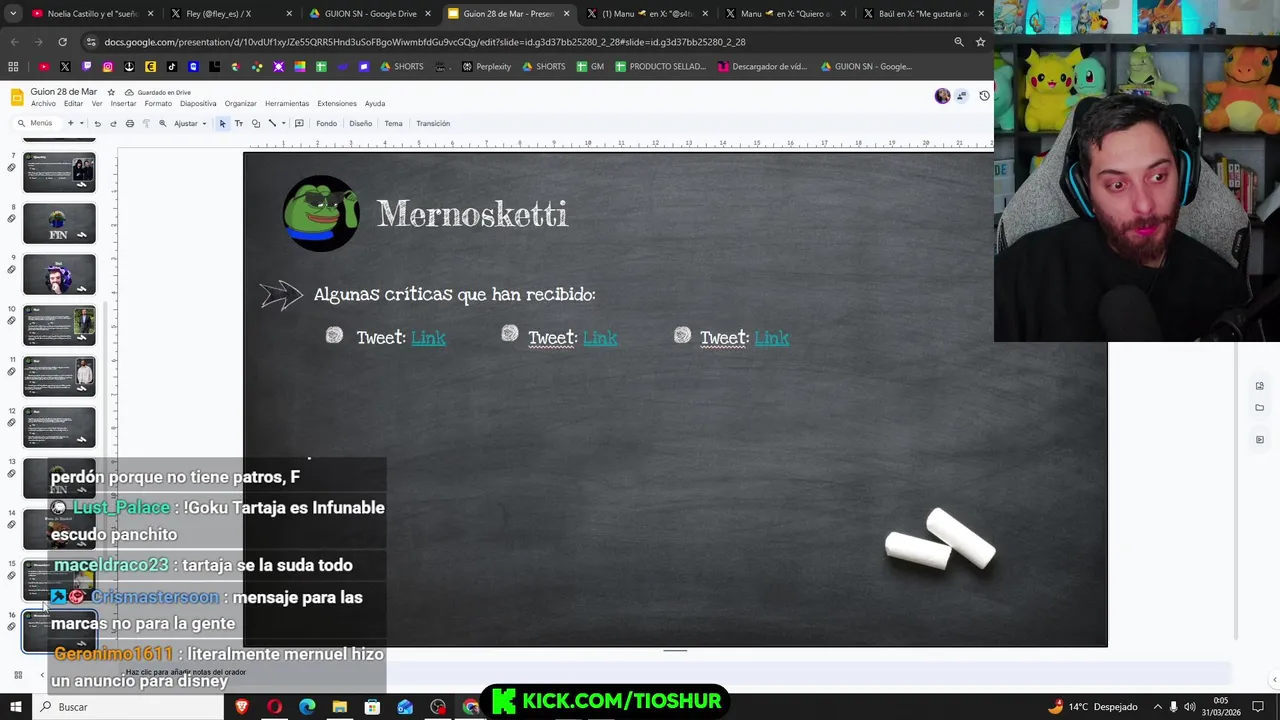This screenshot has width=1280, height=720.
Task: Switch to the Fley (@fley_es) / X tab
Action: point(231,14)
